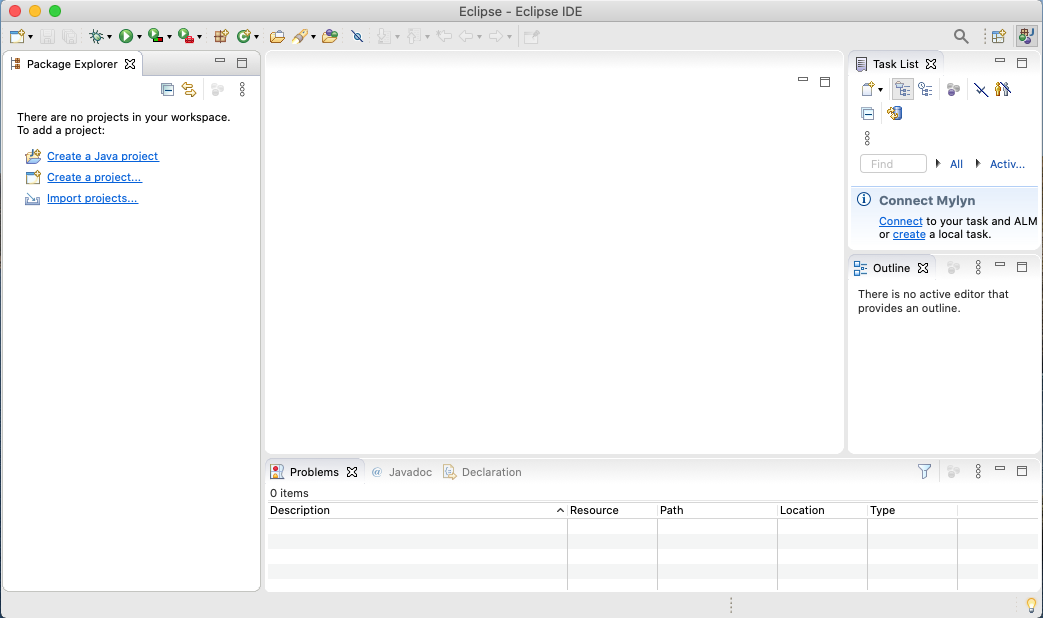Maximize the Outline panel

(1022, 267)
